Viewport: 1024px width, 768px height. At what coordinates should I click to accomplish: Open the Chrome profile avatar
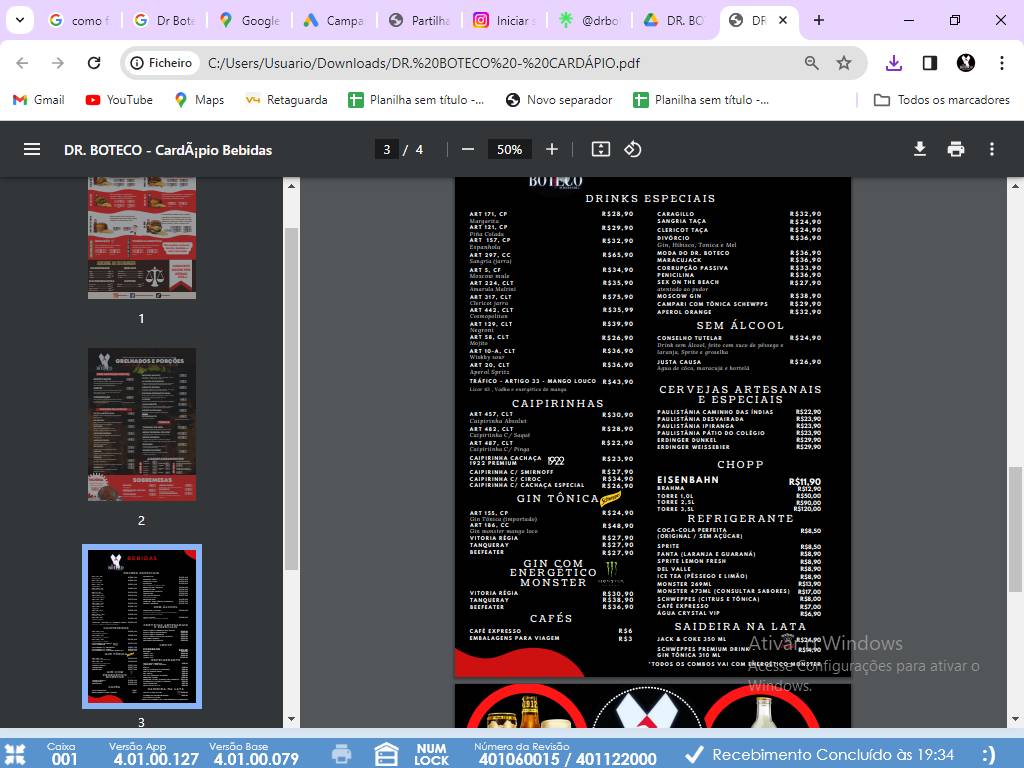click(x=965, y=63)
